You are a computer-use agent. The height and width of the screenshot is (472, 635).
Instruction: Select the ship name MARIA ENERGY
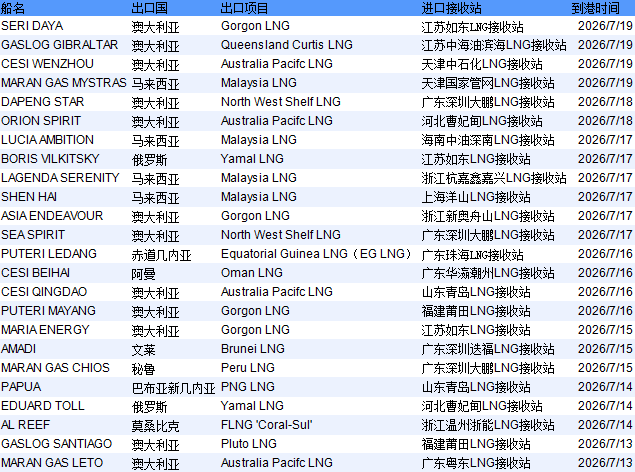[45, 330]
